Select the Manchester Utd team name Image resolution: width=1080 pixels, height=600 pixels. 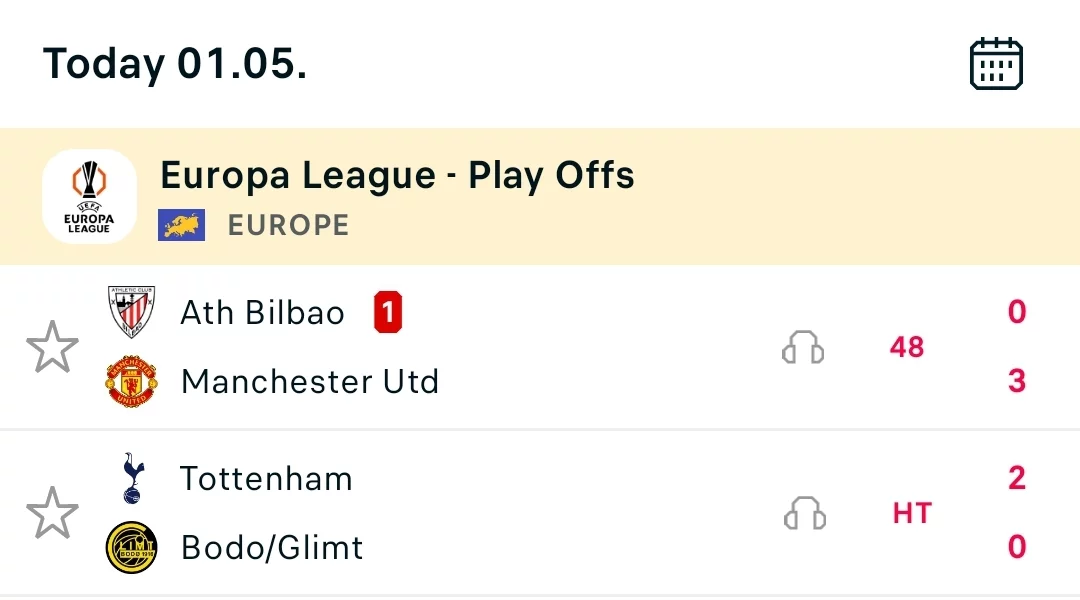(x=310, y=382)
